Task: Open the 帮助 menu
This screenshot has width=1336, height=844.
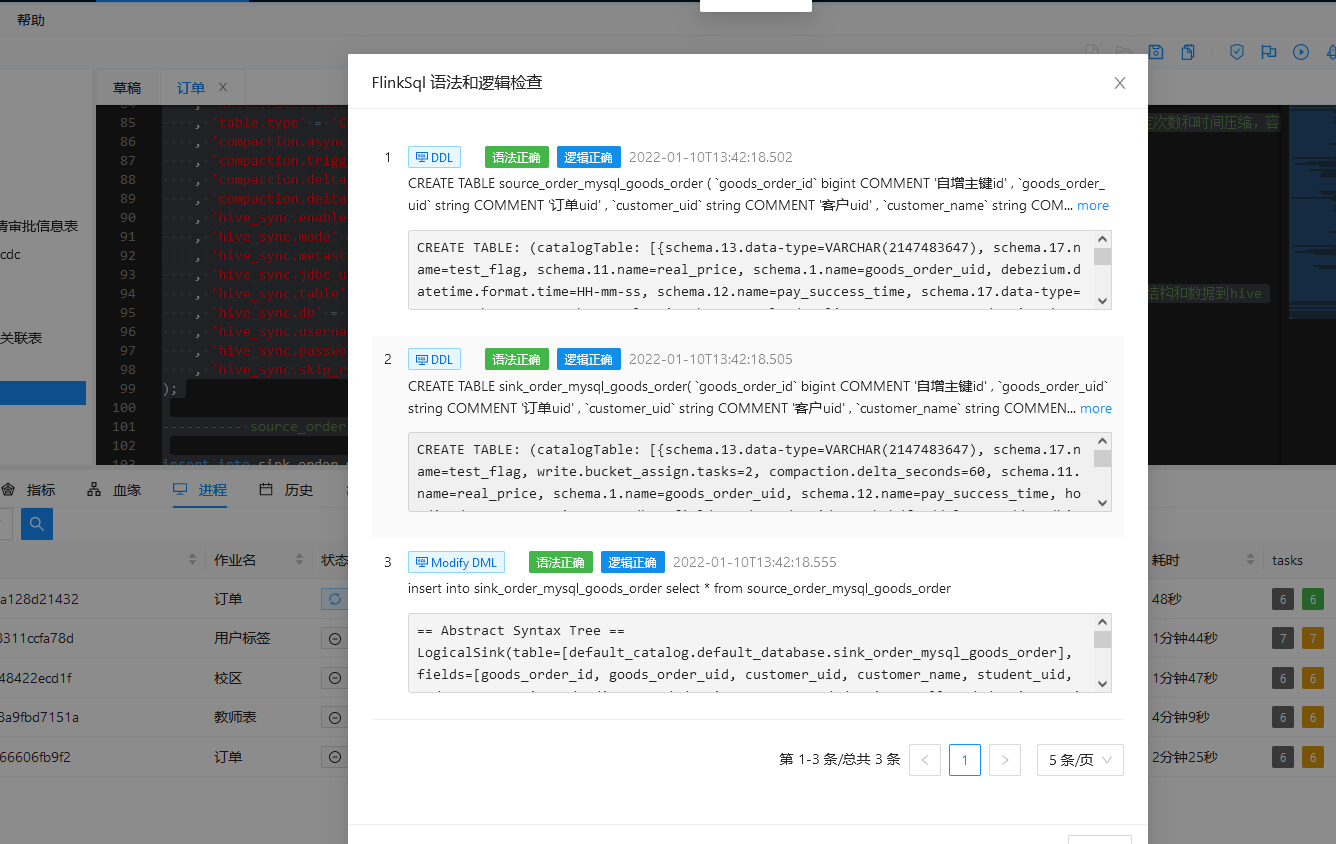Action: point(31,20)
